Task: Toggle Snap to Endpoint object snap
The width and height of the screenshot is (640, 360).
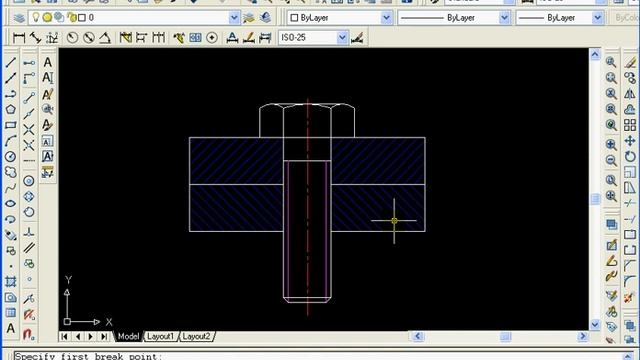Action: pos(29,98)
